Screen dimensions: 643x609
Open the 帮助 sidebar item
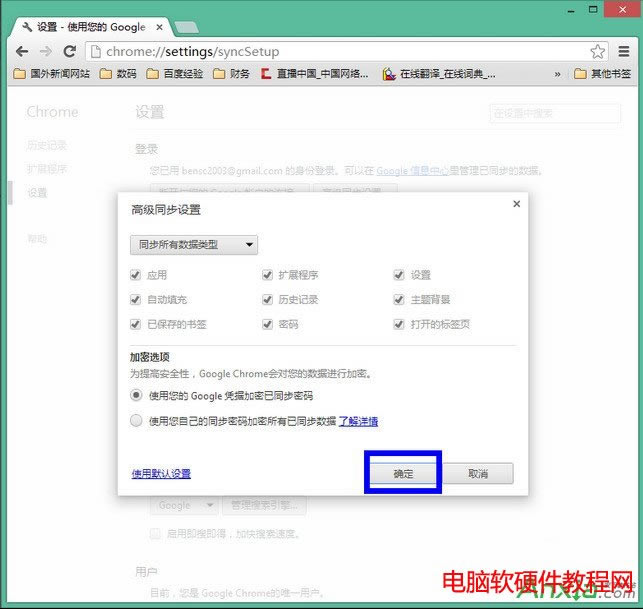37,238
